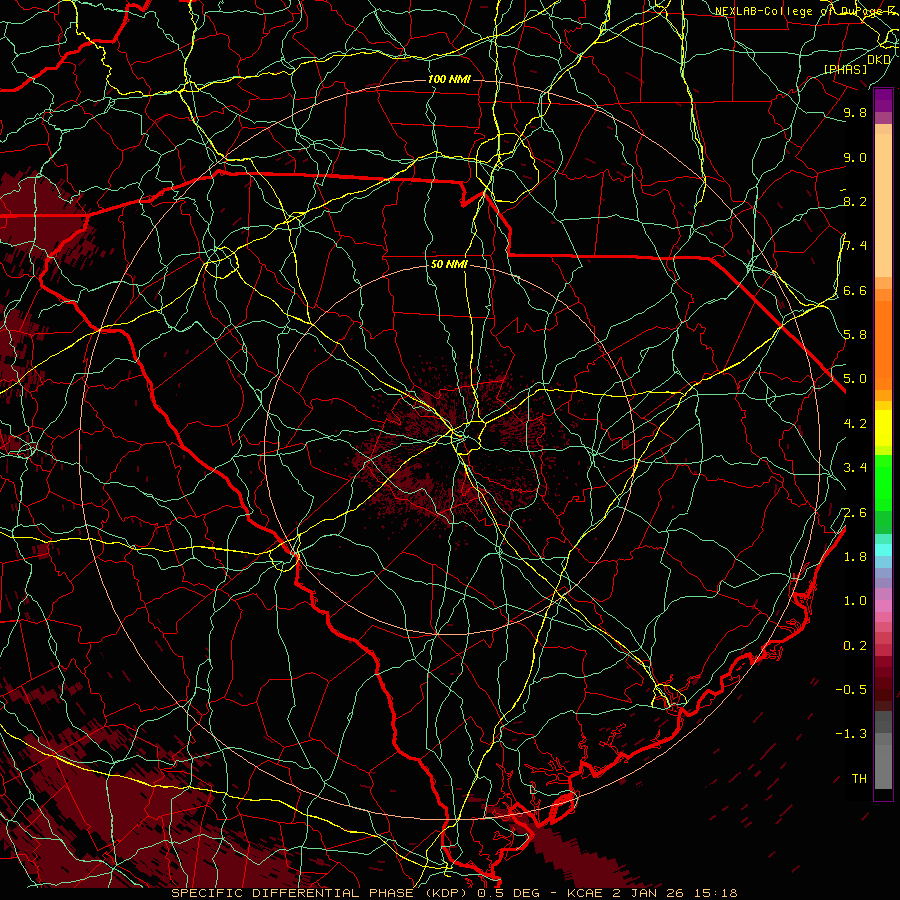Click the 9.0 value on the color scale
The height and width of the screenshot is (900, 900).
click(x=855, y=157)
